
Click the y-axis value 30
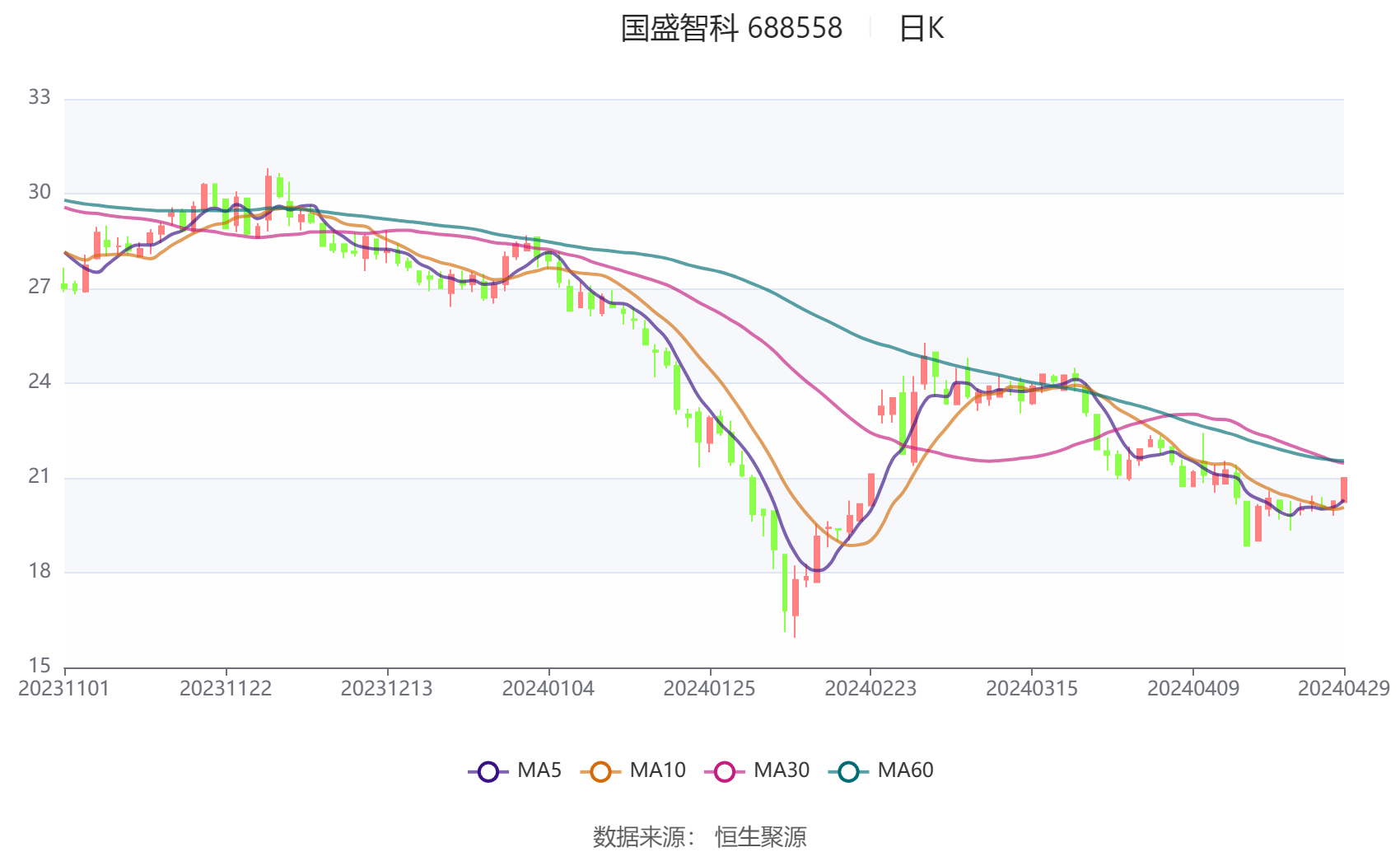pos(40,193)
